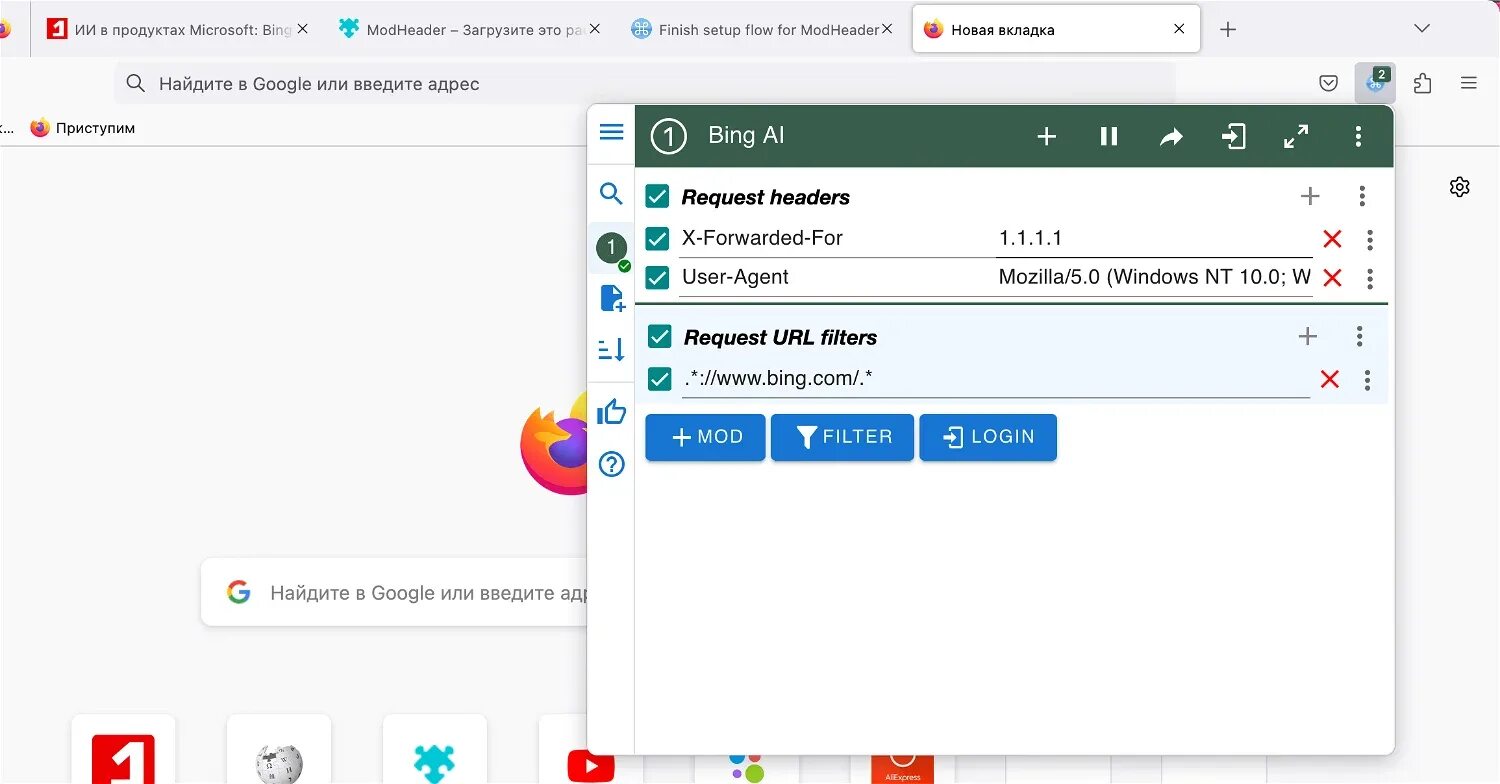Remove the X-Forwarded-For header

pos(1332,239)
